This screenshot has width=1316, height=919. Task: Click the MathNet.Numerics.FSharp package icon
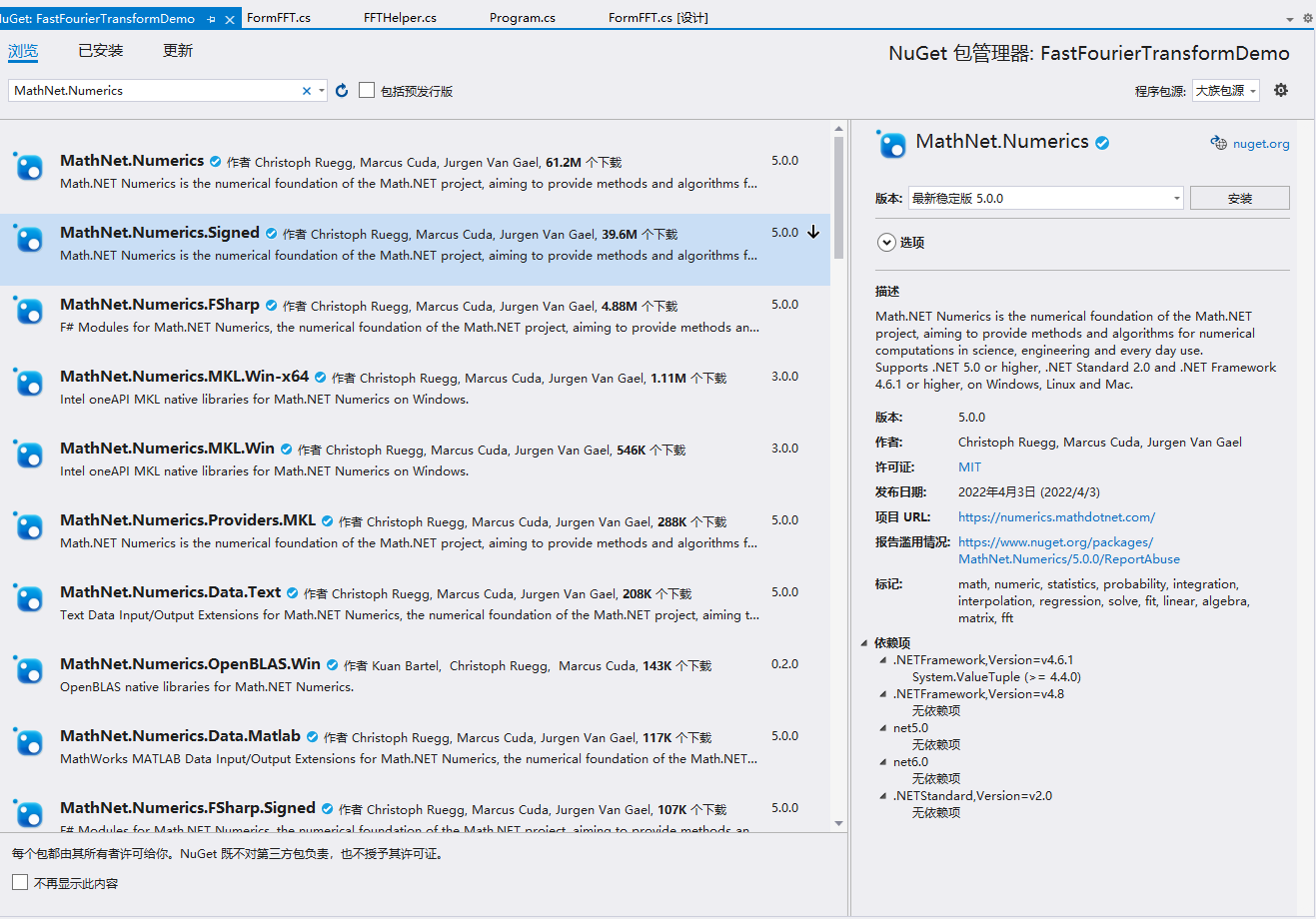pyautogui.click(x=29, y=311)
